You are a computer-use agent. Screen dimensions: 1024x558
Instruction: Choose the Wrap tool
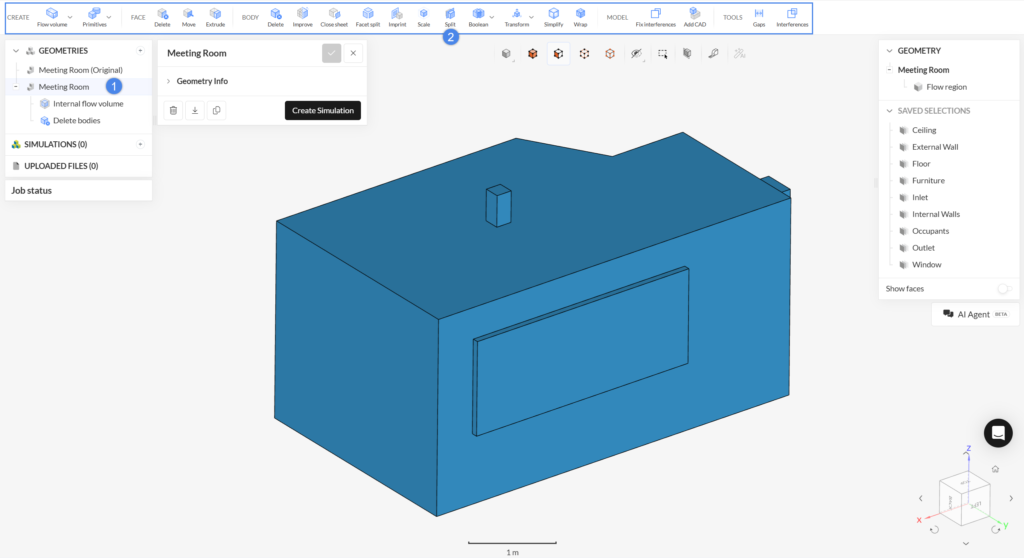(580, 17)
